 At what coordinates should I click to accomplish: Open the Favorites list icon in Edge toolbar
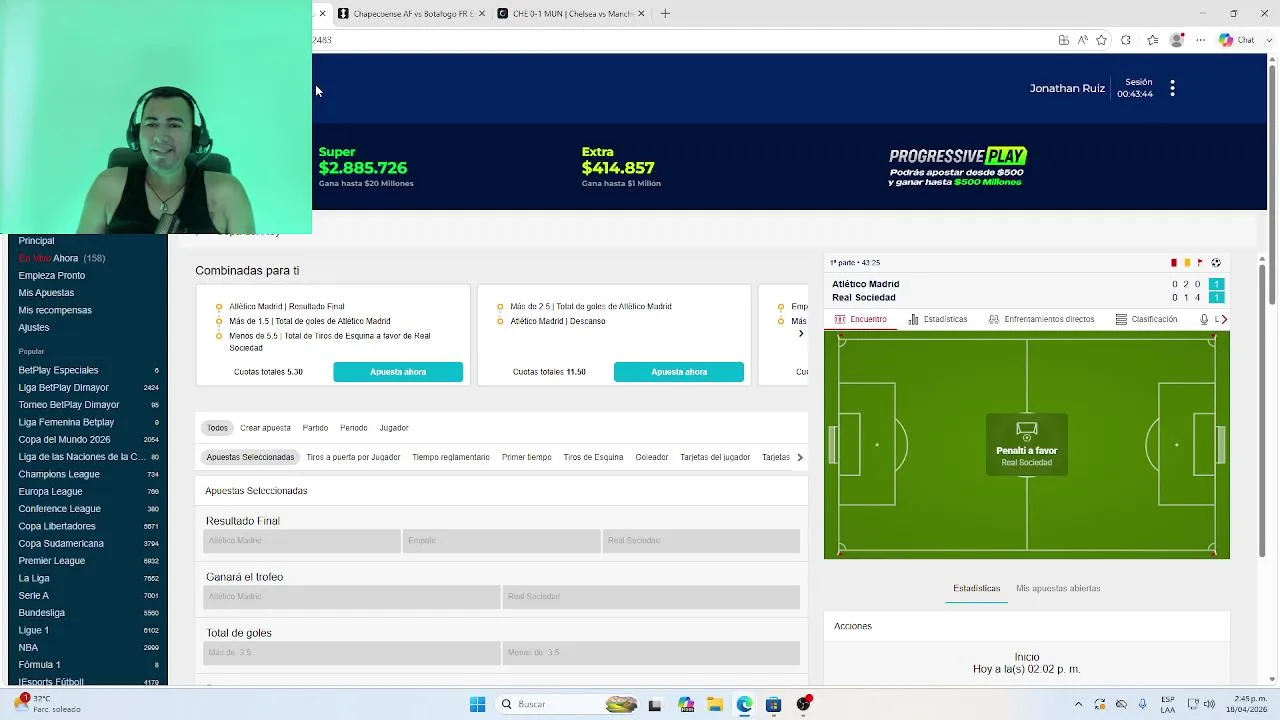[x=1152, y=40]
